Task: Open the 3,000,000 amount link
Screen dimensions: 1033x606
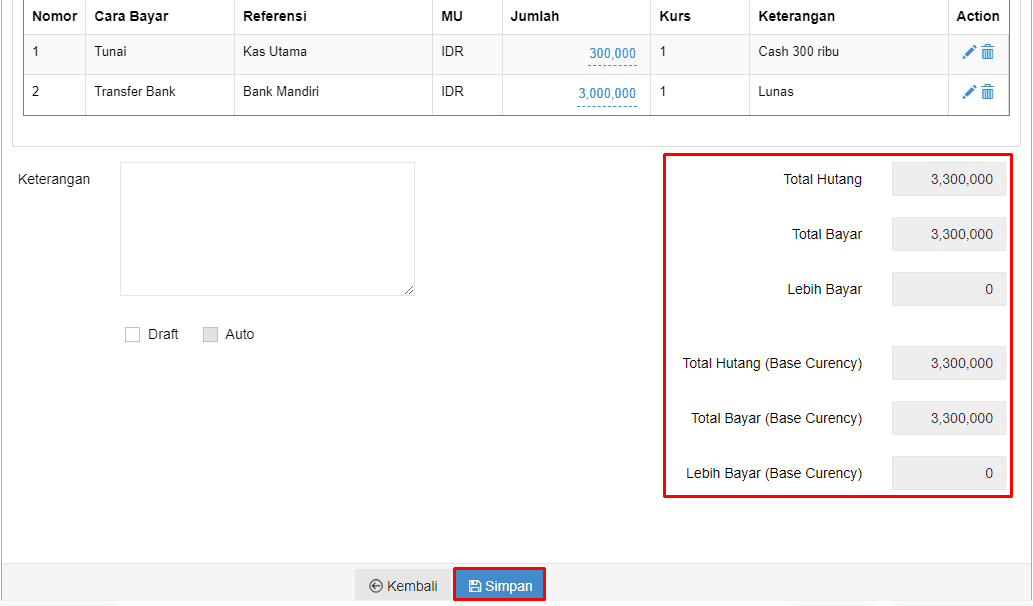Action: click(607, 94)
